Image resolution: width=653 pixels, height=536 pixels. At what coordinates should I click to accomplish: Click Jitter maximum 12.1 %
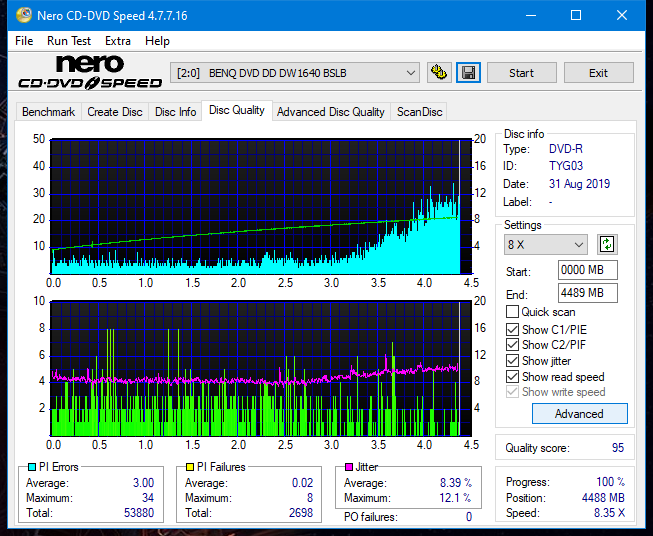(456, 498)
